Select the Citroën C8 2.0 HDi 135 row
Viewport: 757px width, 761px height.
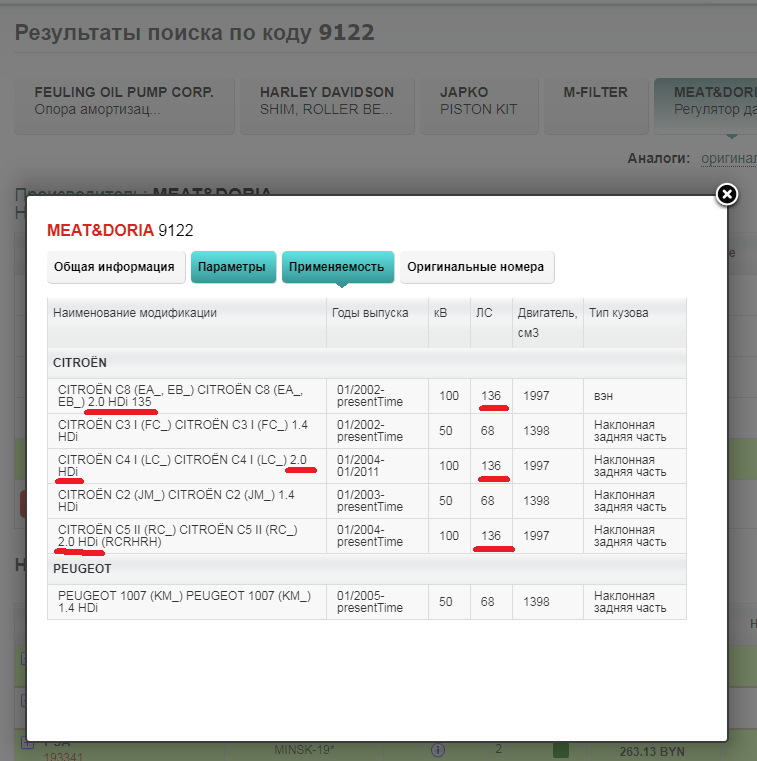click(186, 396)
